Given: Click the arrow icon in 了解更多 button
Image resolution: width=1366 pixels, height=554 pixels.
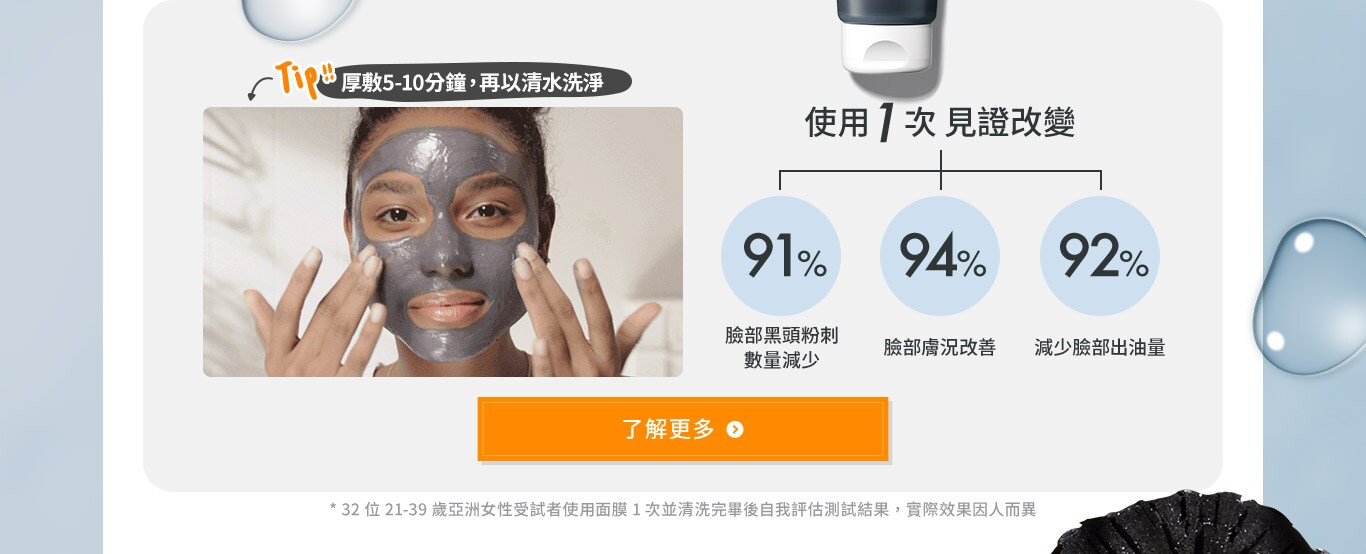Looking at the screenshot, I should (x=735, y=430).
